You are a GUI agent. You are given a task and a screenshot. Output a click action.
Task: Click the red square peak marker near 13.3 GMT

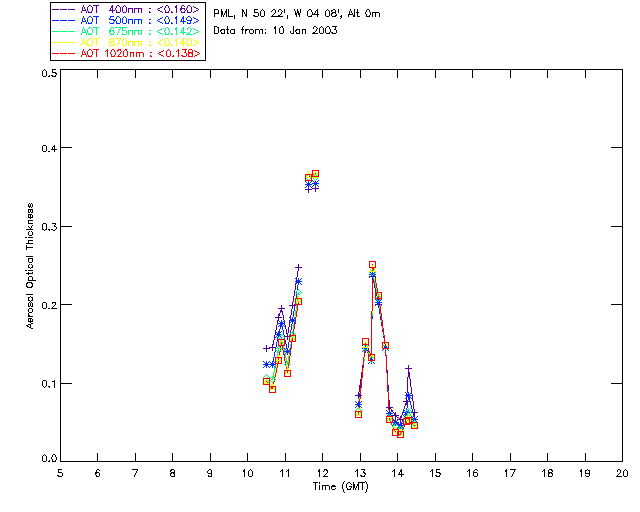(372, 265)
